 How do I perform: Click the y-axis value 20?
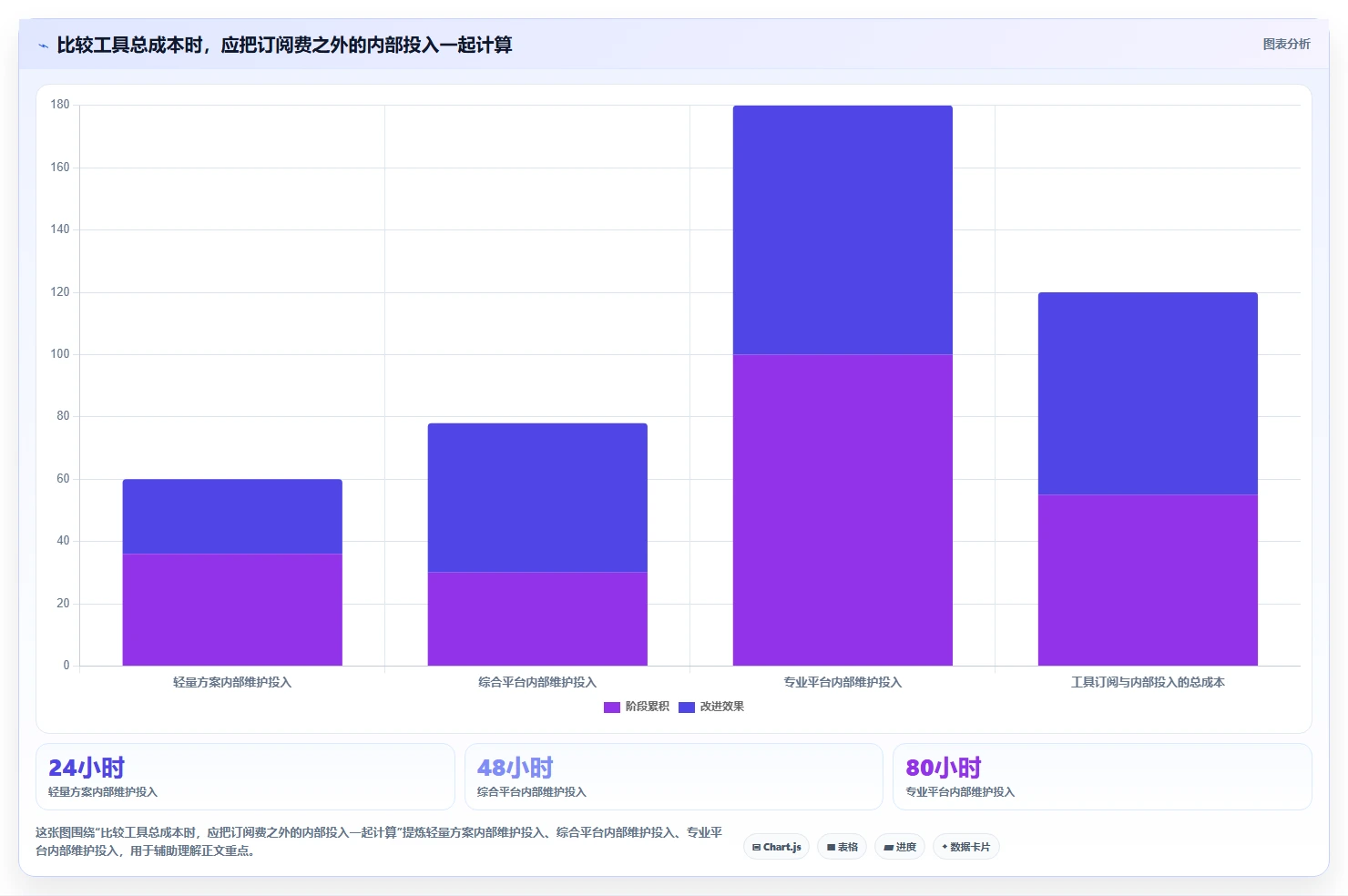click(x=63, y=604)
